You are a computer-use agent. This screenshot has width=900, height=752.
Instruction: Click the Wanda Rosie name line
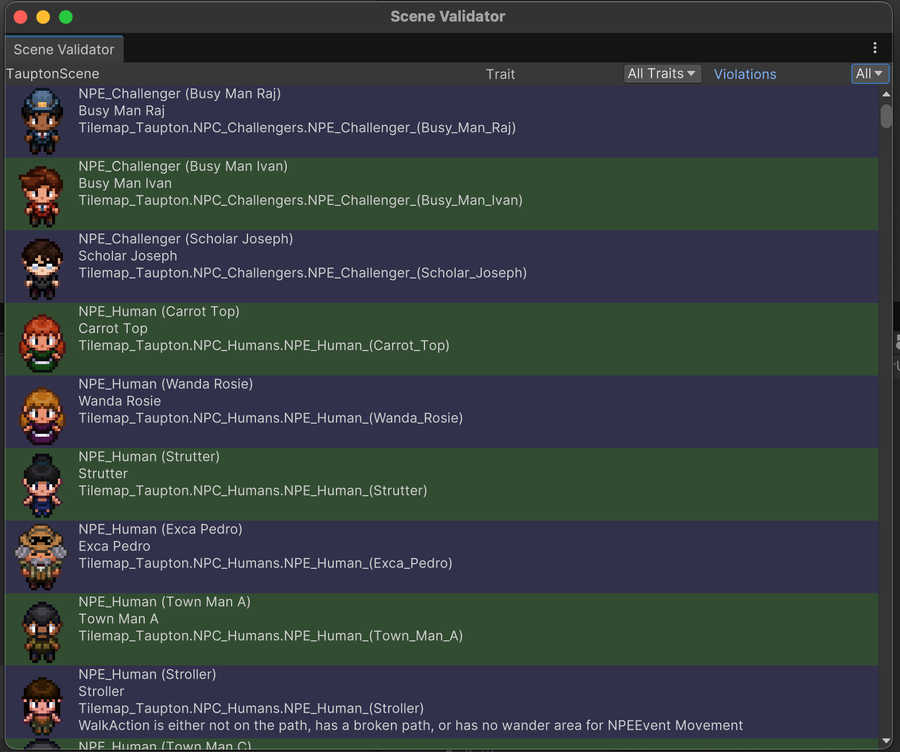[x=119, y=401]
